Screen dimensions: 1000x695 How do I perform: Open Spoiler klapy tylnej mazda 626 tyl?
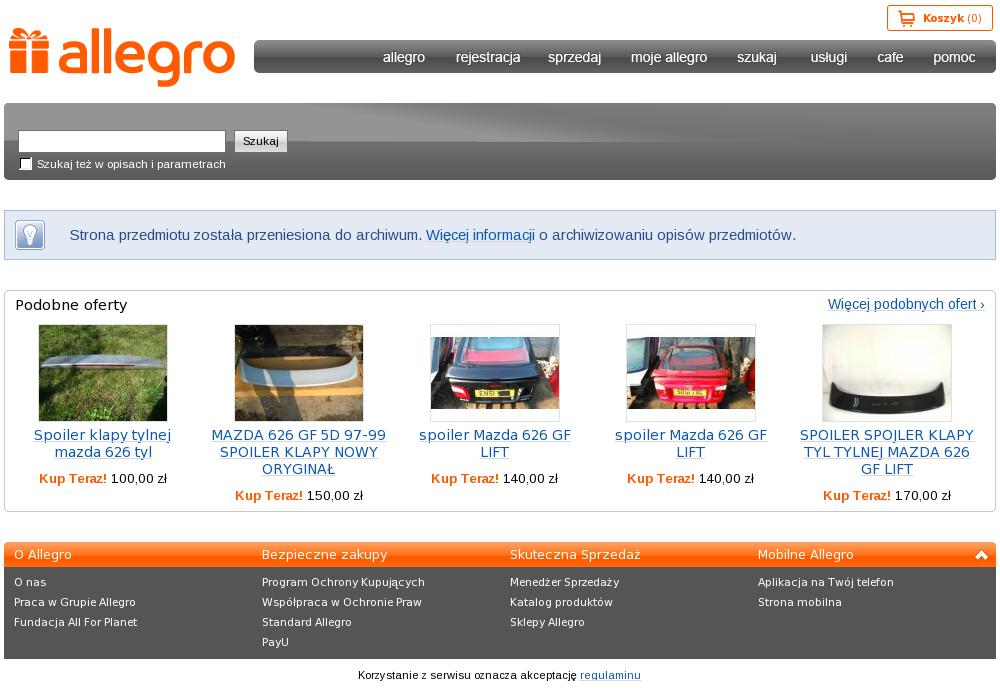(x=103, y=443)
